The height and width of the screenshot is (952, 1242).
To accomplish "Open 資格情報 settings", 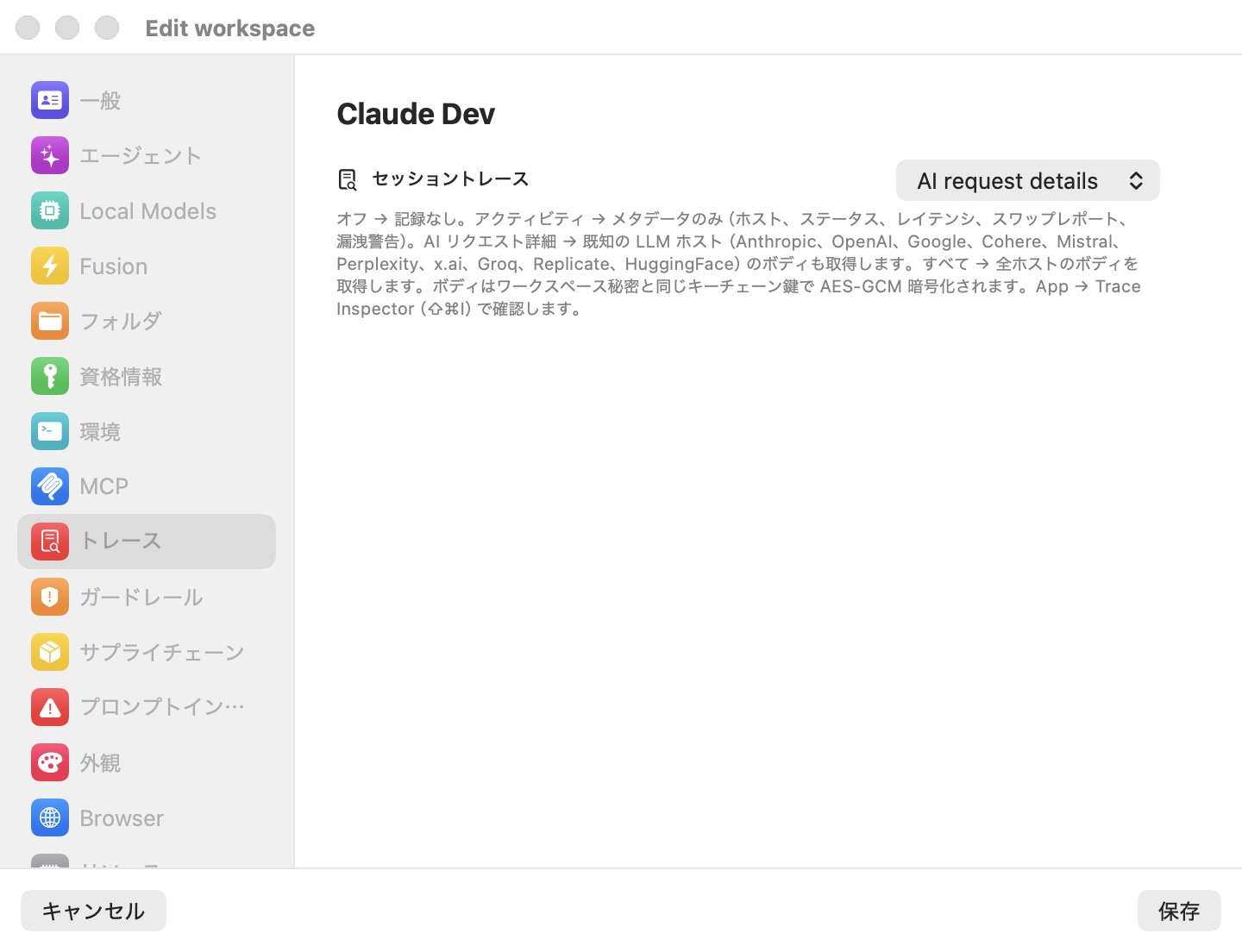I will [x=147, y=376].
